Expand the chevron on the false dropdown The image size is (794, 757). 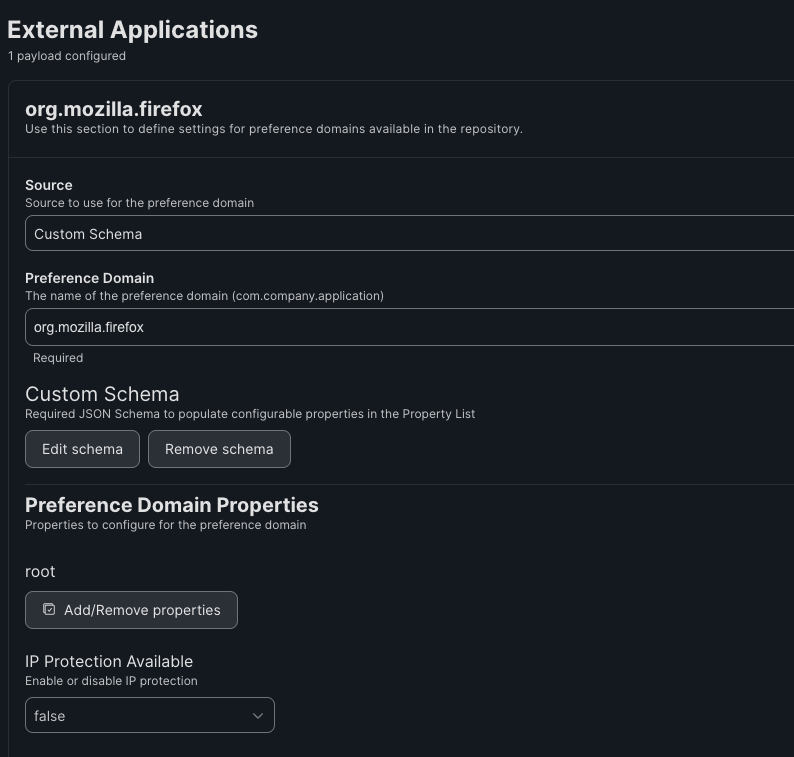point(258,716)
